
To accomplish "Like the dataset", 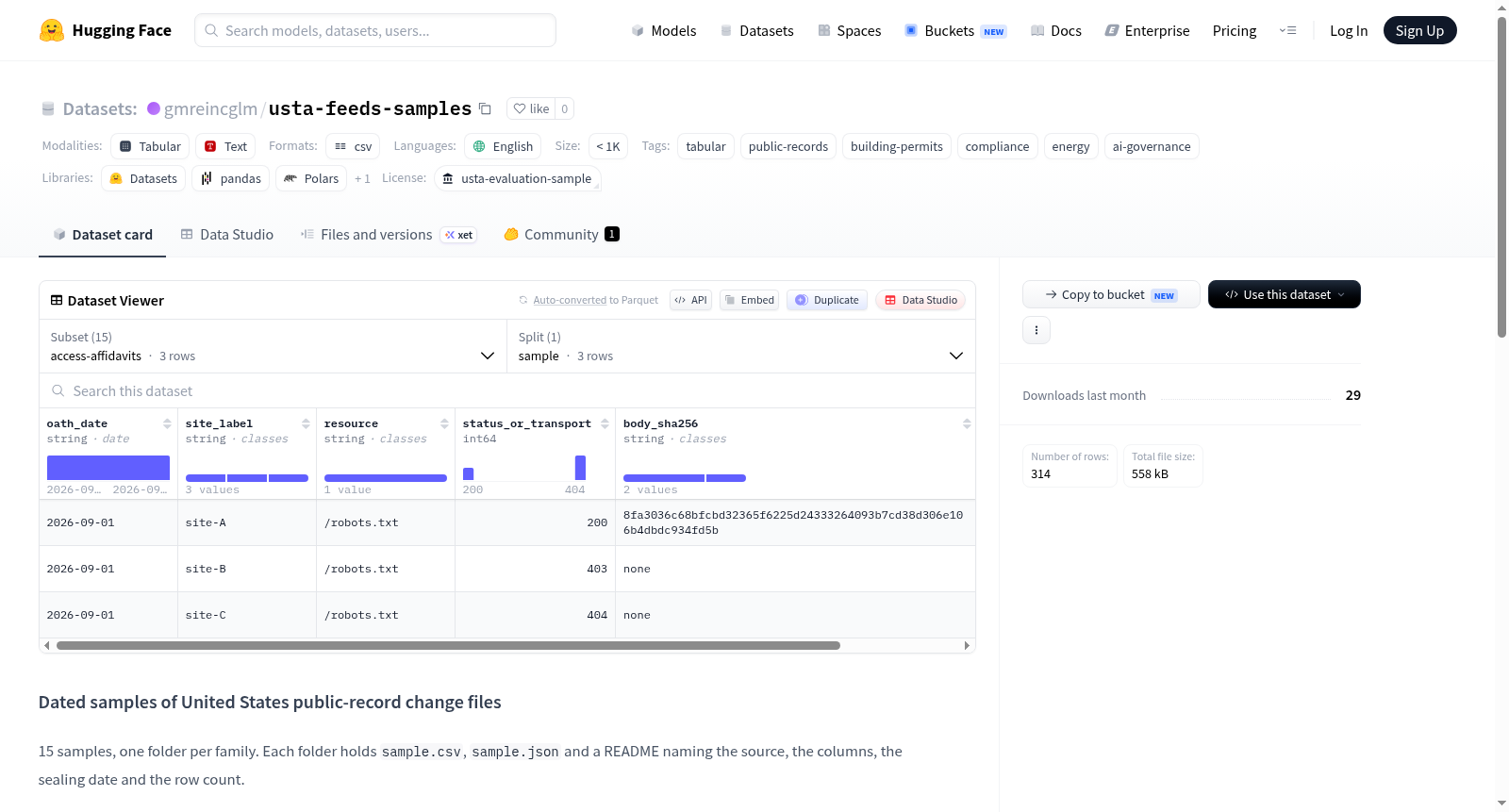I will pos(531,108).
